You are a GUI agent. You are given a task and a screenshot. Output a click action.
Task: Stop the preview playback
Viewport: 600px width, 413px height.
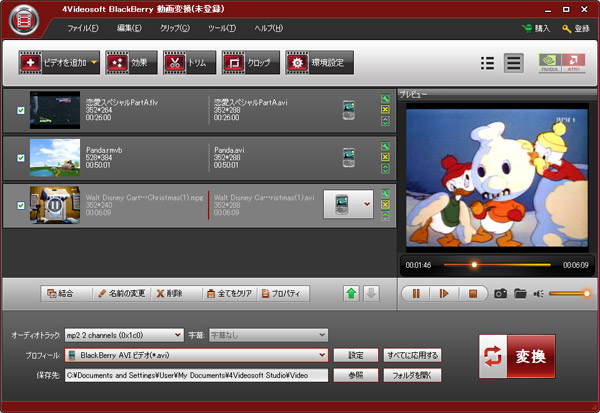pos(473,294)
